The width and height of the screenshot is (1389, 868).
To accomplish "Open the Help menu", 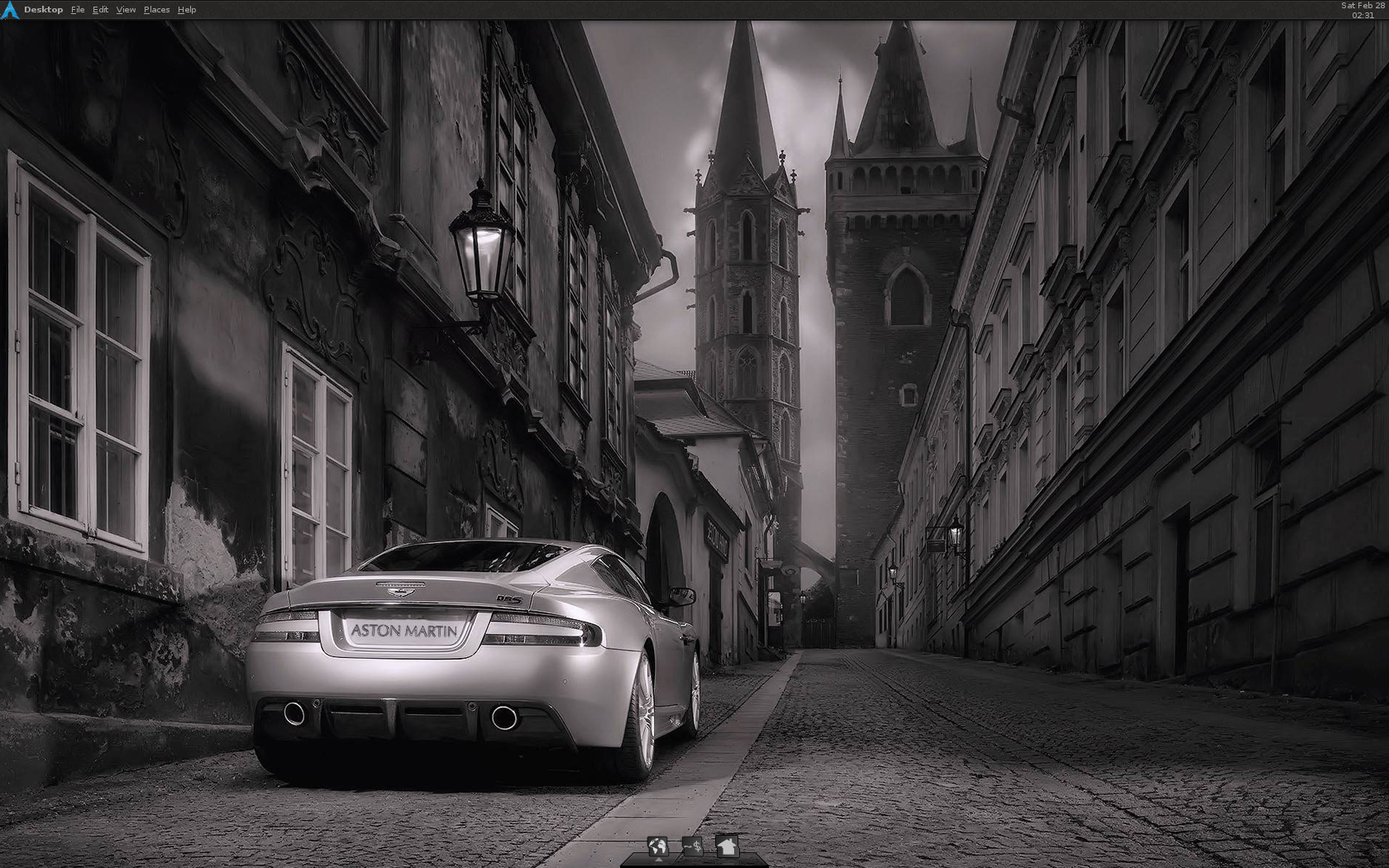I will point(187,10).
